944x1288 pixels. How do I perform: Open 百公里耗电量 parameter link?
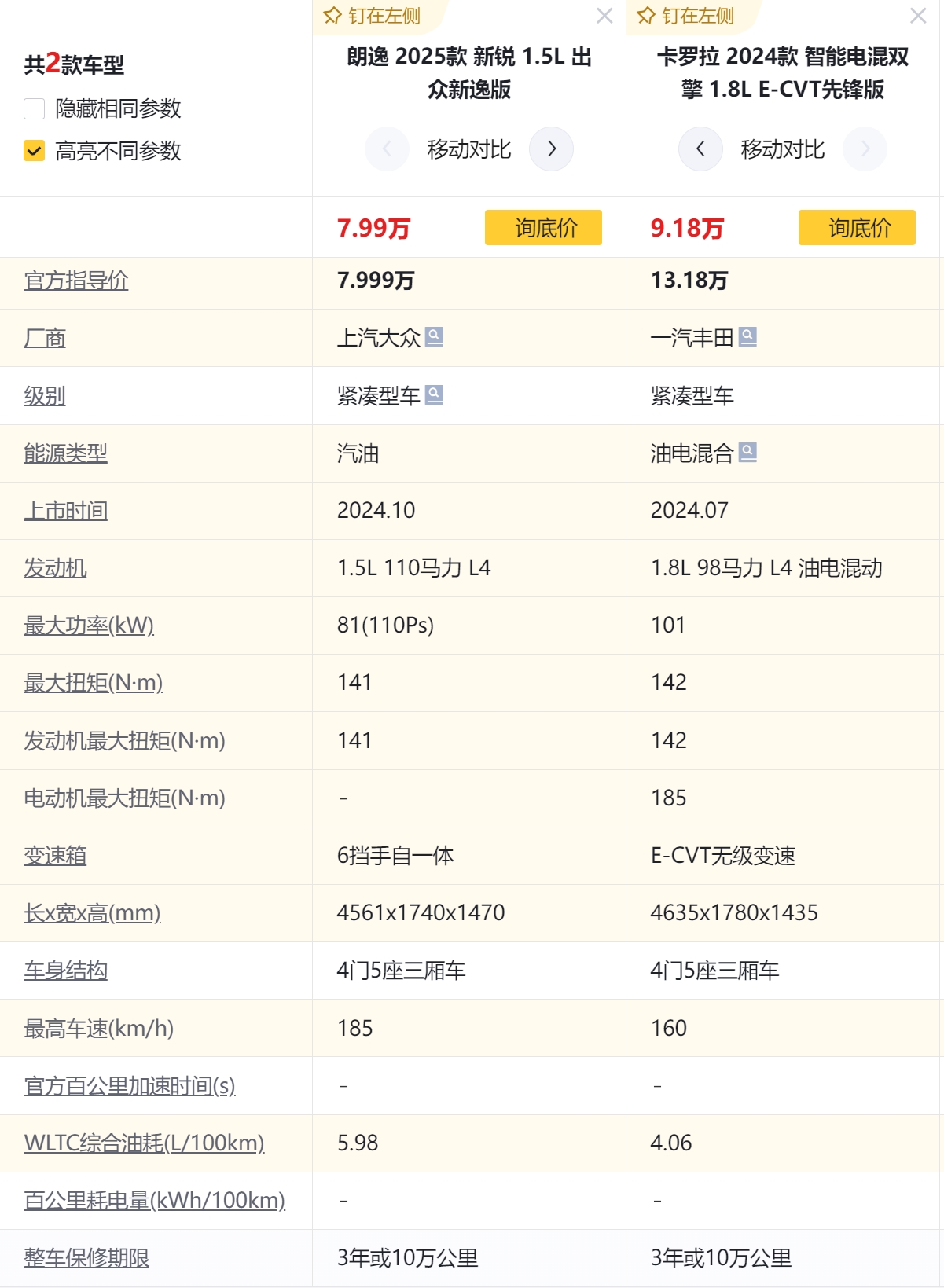(x=155, y=1201)
